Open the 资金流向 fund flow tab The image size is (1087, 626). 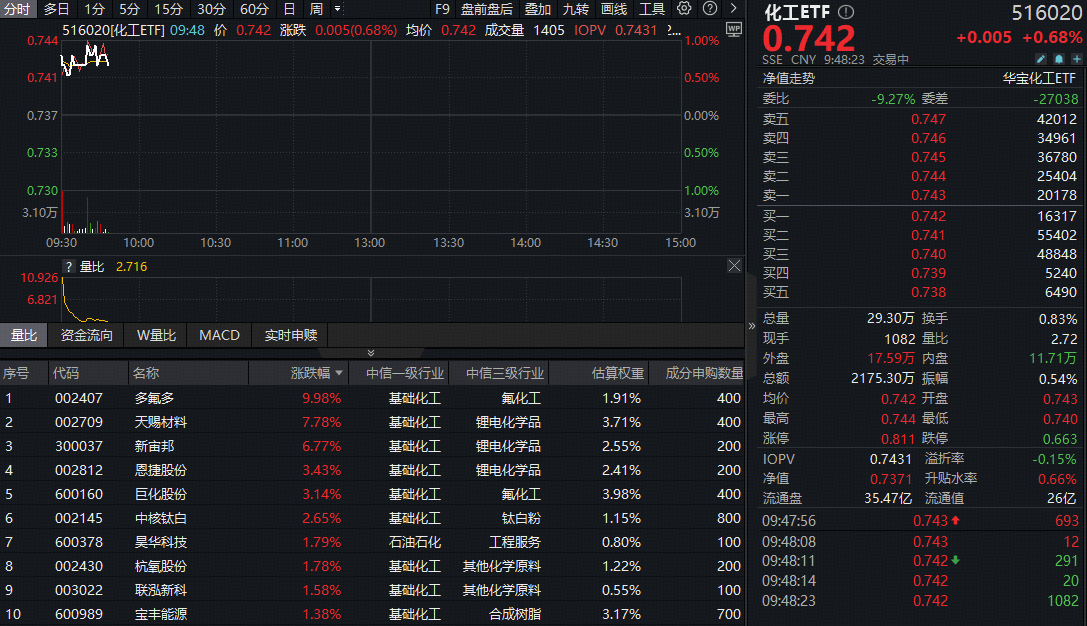[84, 335]
